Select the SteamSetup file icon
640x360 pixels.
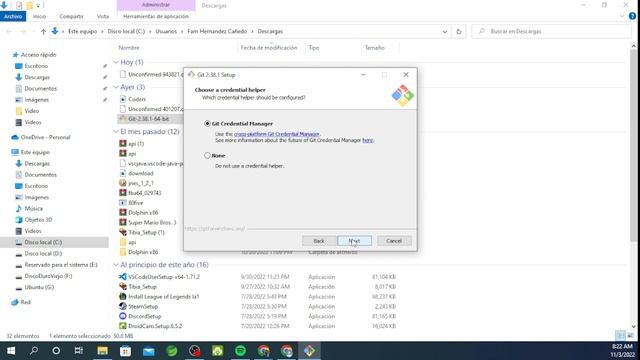[x=122, y=306]
